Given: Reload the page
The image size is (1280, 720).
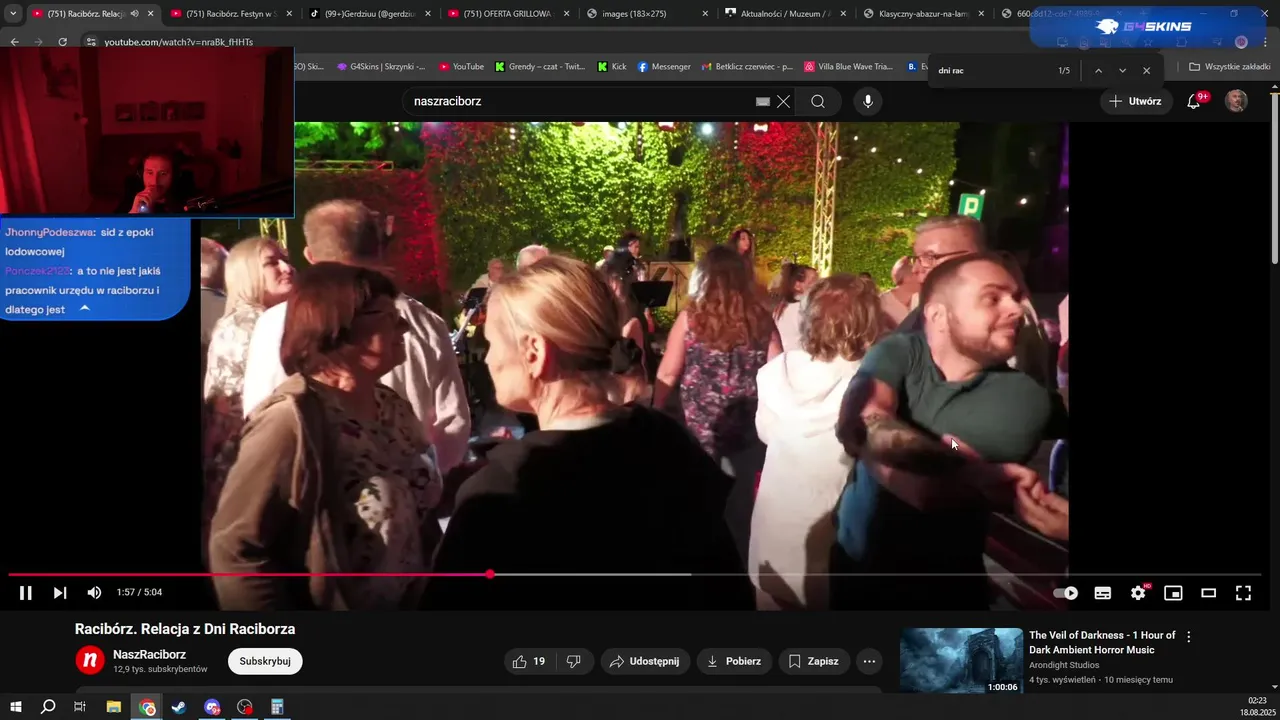Looking at the screenshot, I should [63, 42].
